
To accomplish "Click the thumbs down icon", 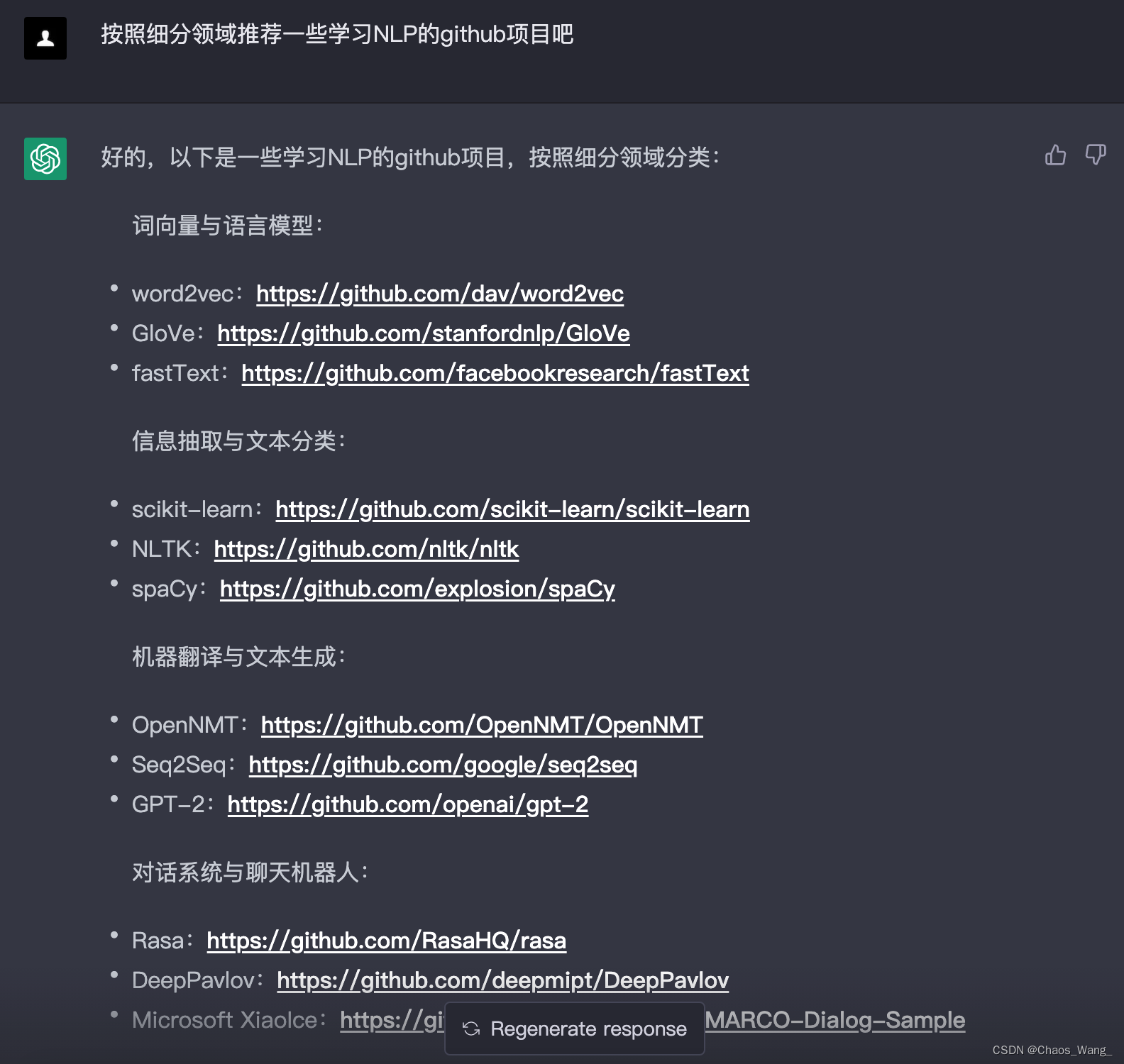I will 1096,155.
